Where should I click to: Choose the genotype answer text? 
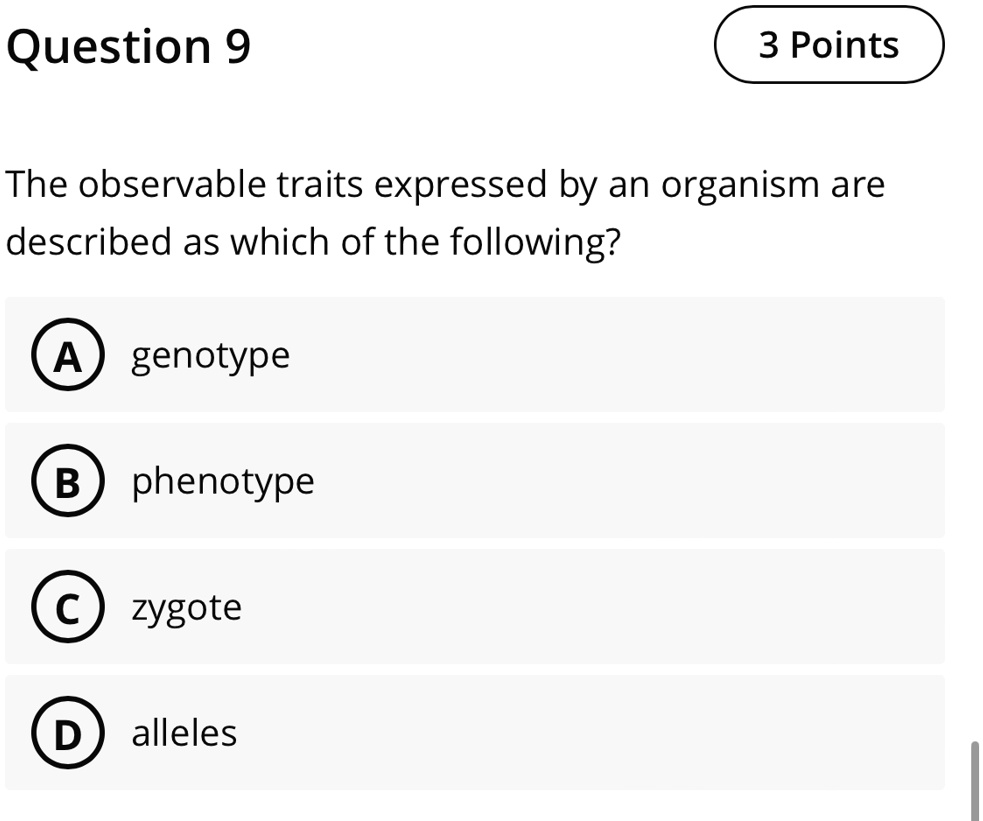pos(211,357)
